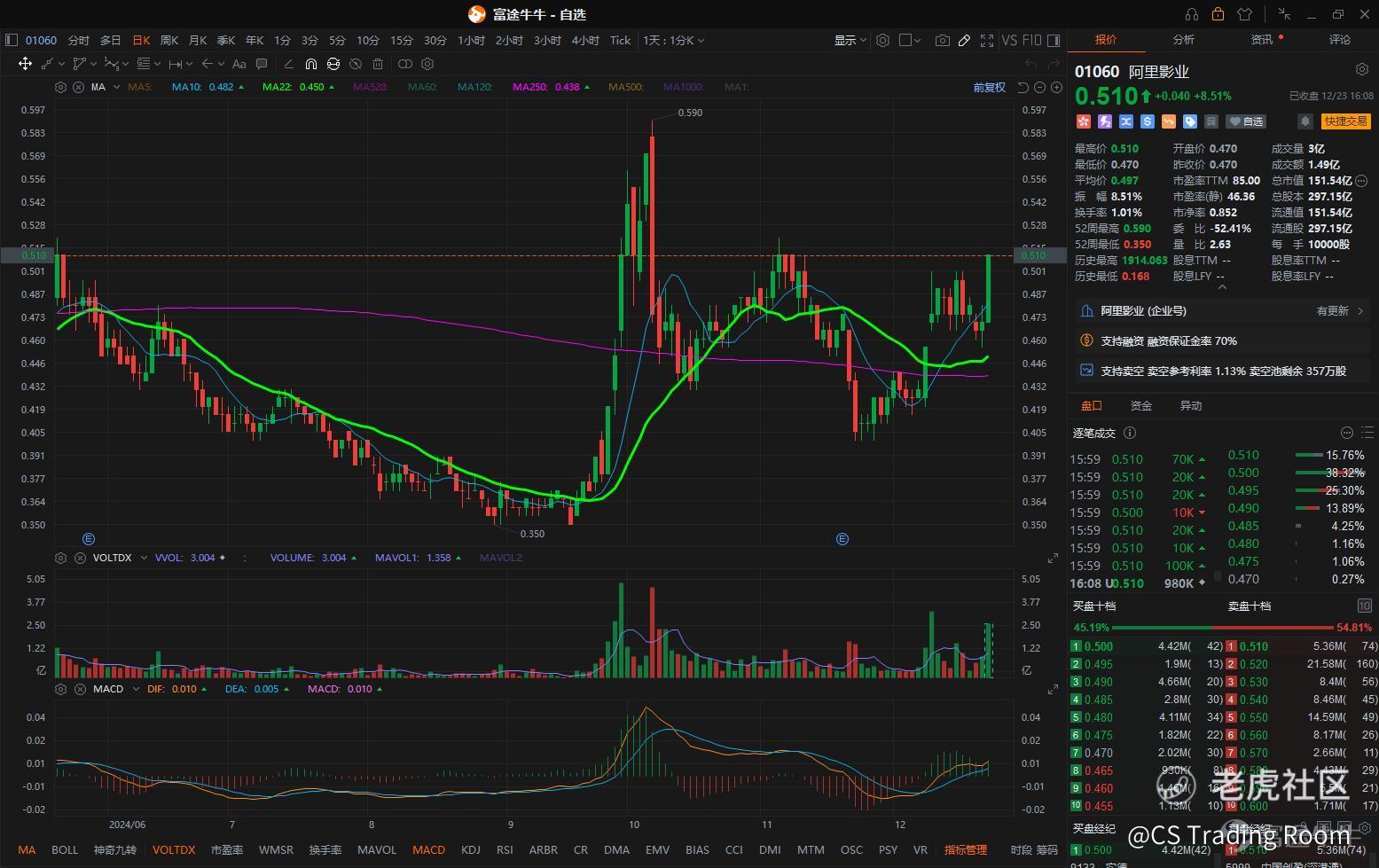Open the 分析 analysis tab
Screen dimensions: 1379x868
[x=1184, y=39]
